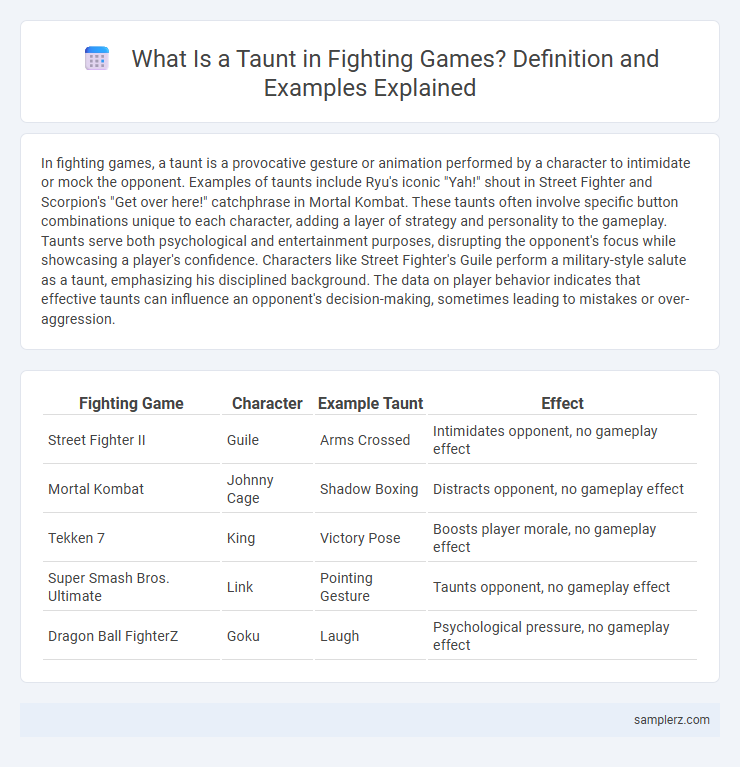Click 'Psychological pressure, no gameplay effect' cell

pos(562,635)
